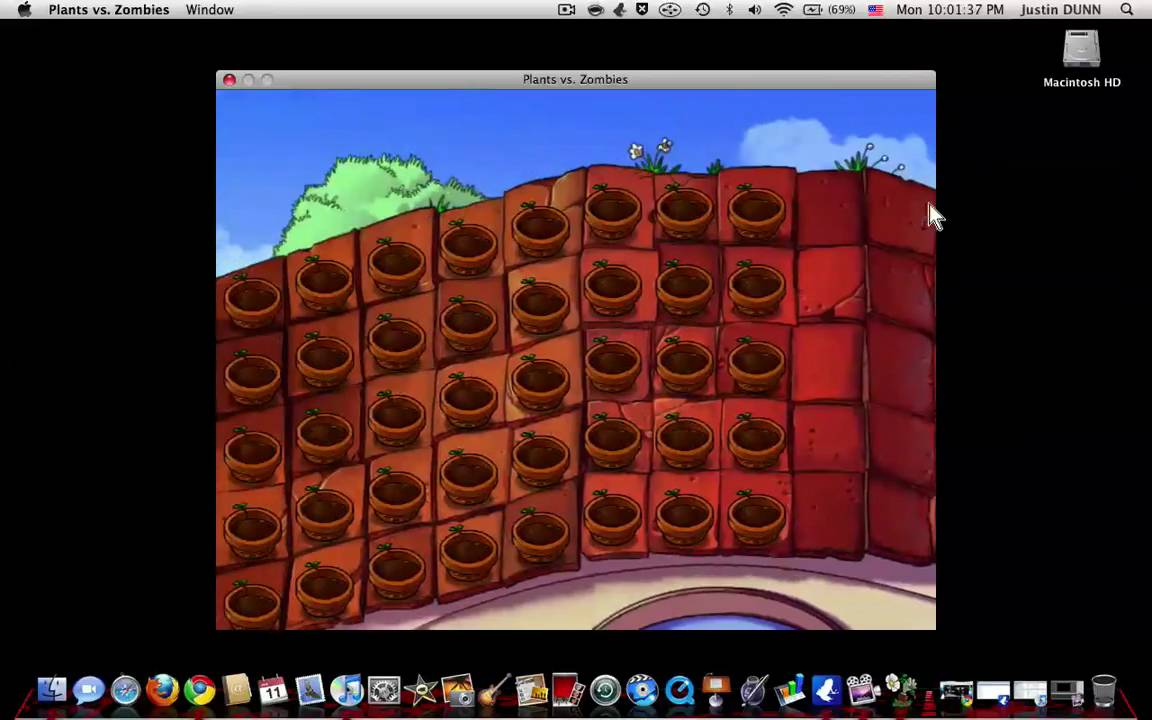Screen dimensions: 1152x720
Task: Restore minimized Chrome window from Dock
Action: pyautogui.click(x=957, y=693)
